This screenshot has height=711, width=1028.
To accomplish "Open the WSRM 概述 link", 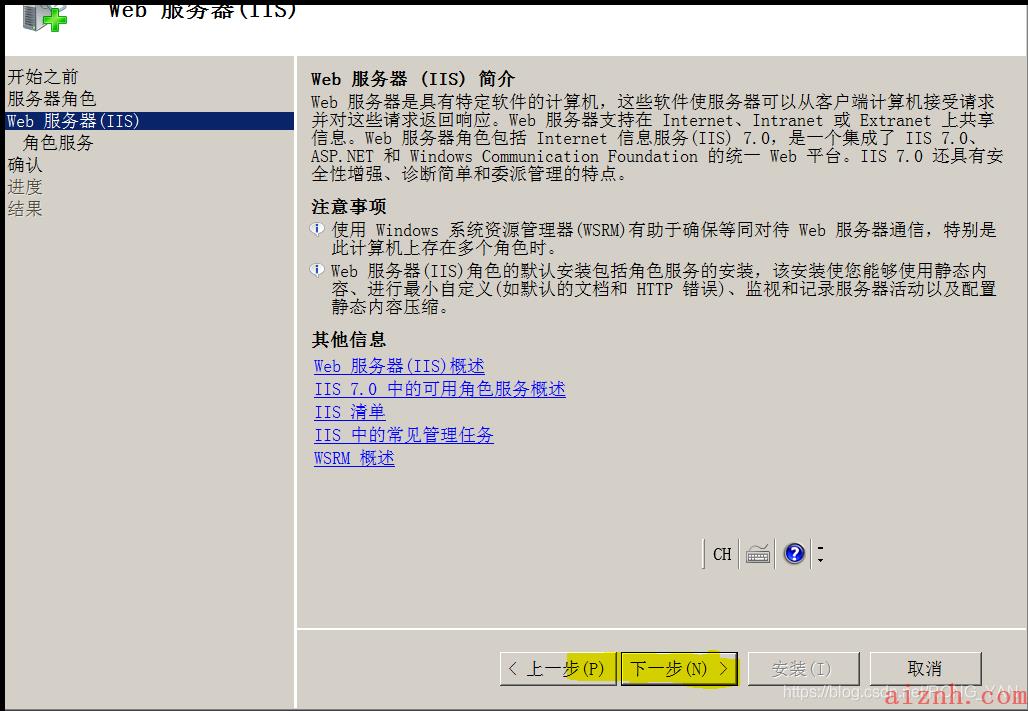I will (x=355, y=458).
